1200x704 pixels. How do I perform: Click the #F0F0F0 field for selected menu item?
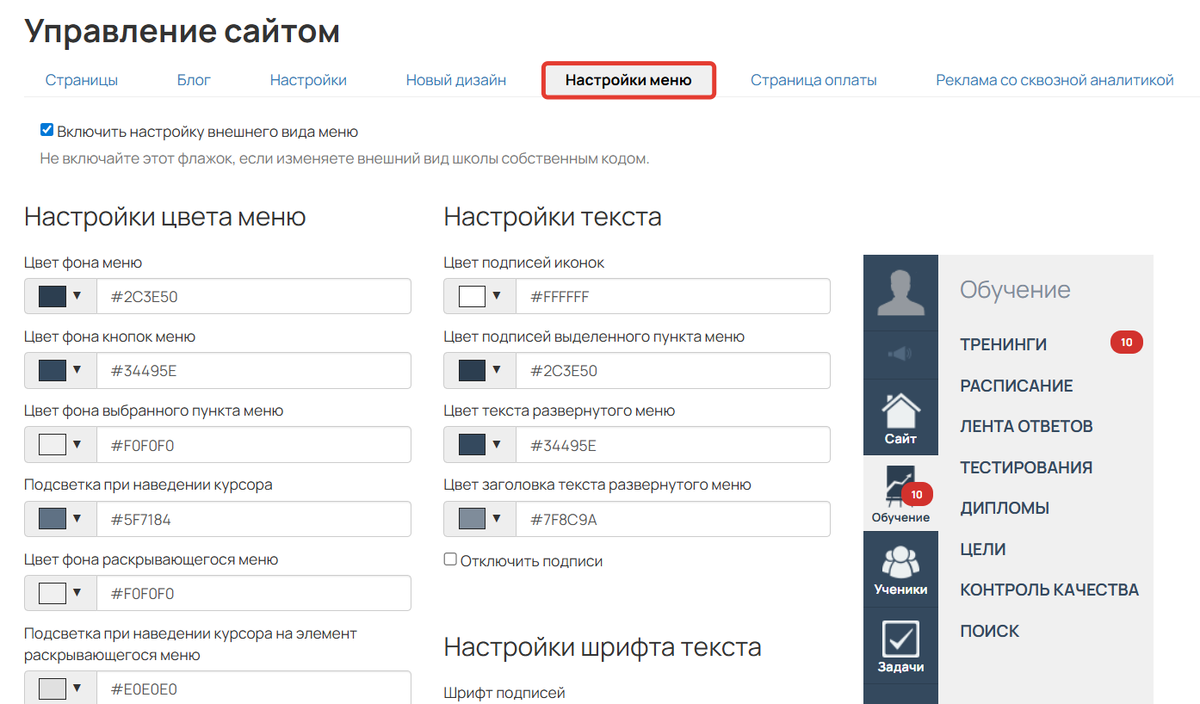click(x=254, y=444)
